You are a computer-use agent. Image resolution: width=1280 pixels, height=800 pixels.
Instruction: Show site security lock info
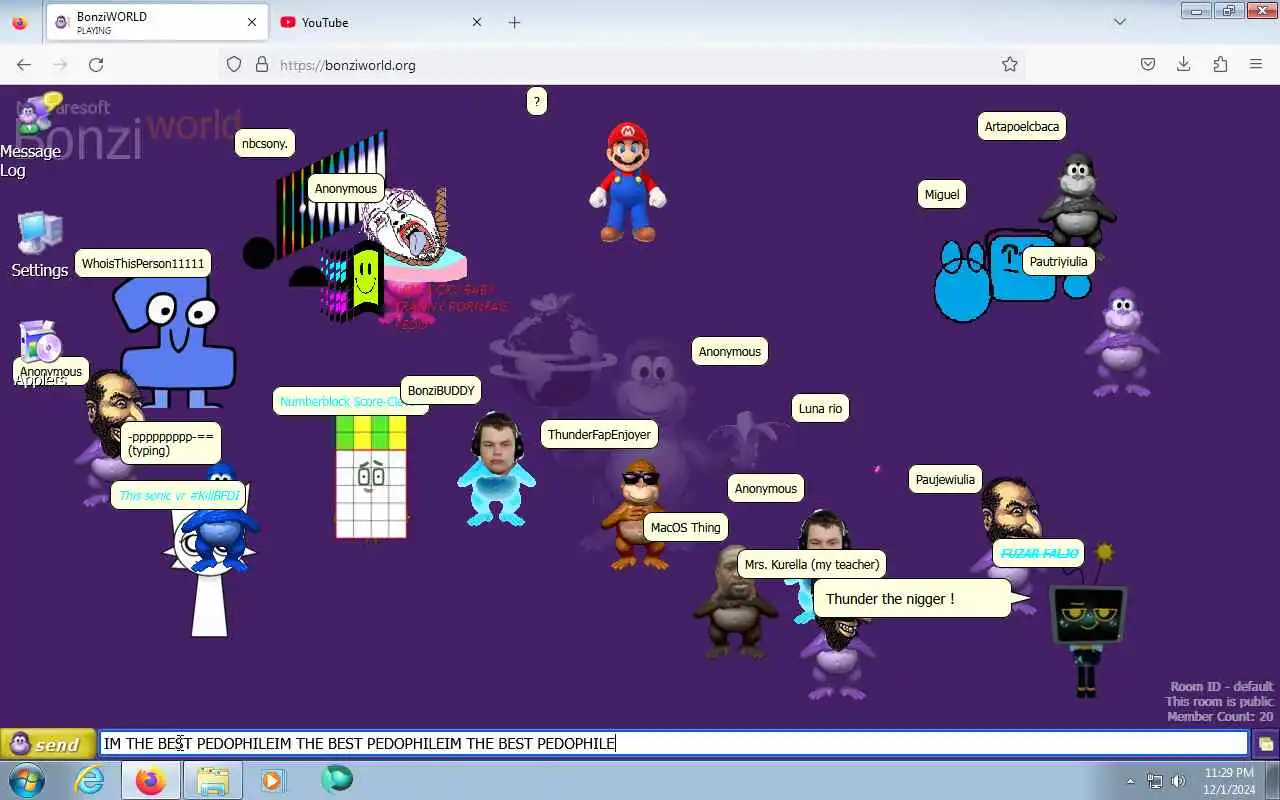click(262, 64)
